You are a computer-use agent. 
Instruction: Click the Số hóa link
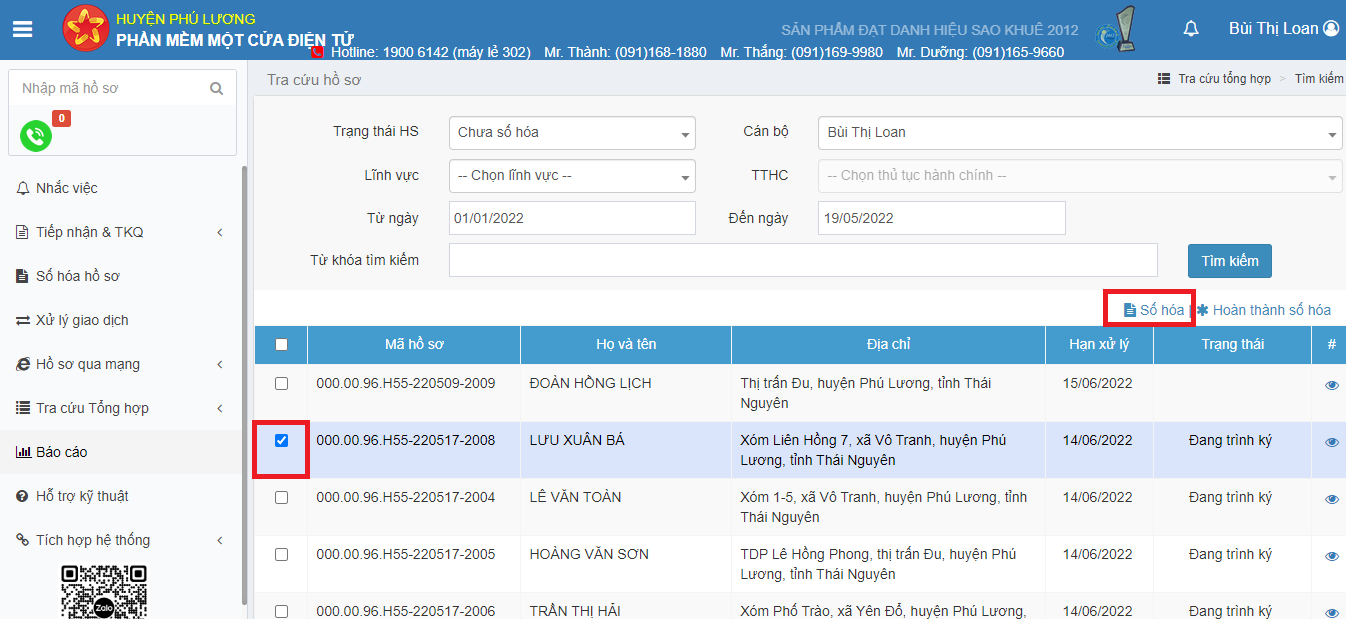(x=1154, y=310)
